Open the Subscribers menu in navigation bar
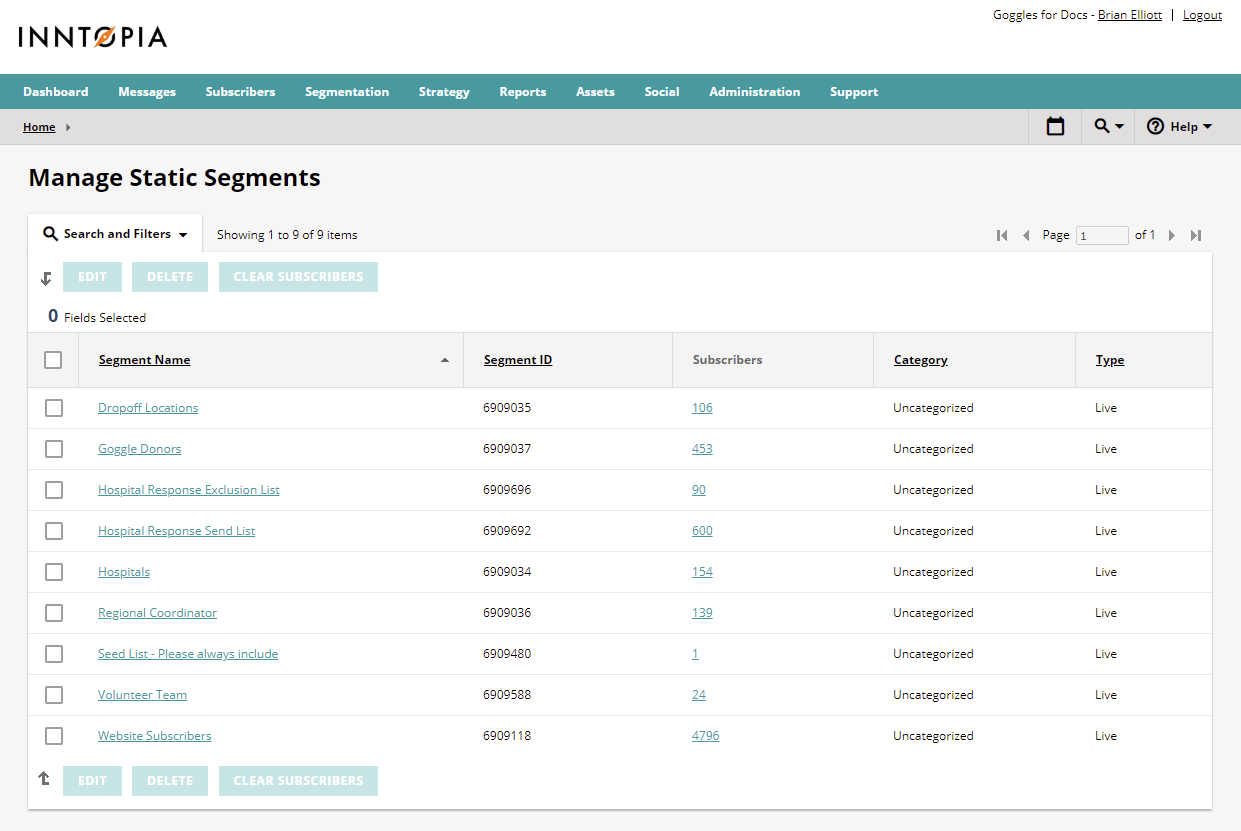This screenshot has width=1241, height=831. (240, 92)
